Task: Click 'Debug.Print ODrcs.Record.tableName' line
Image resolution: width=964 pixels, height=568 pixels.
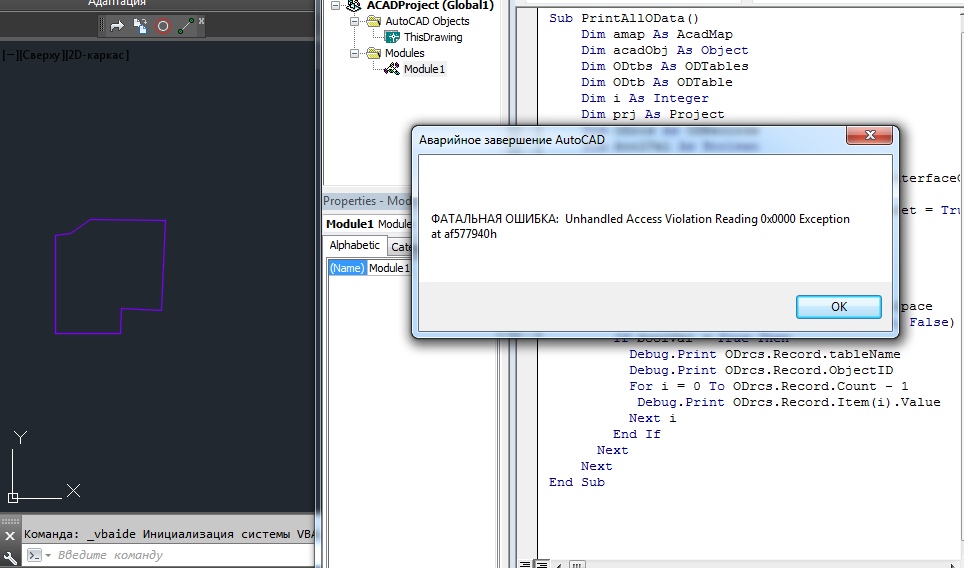Action: coord(765,354)
